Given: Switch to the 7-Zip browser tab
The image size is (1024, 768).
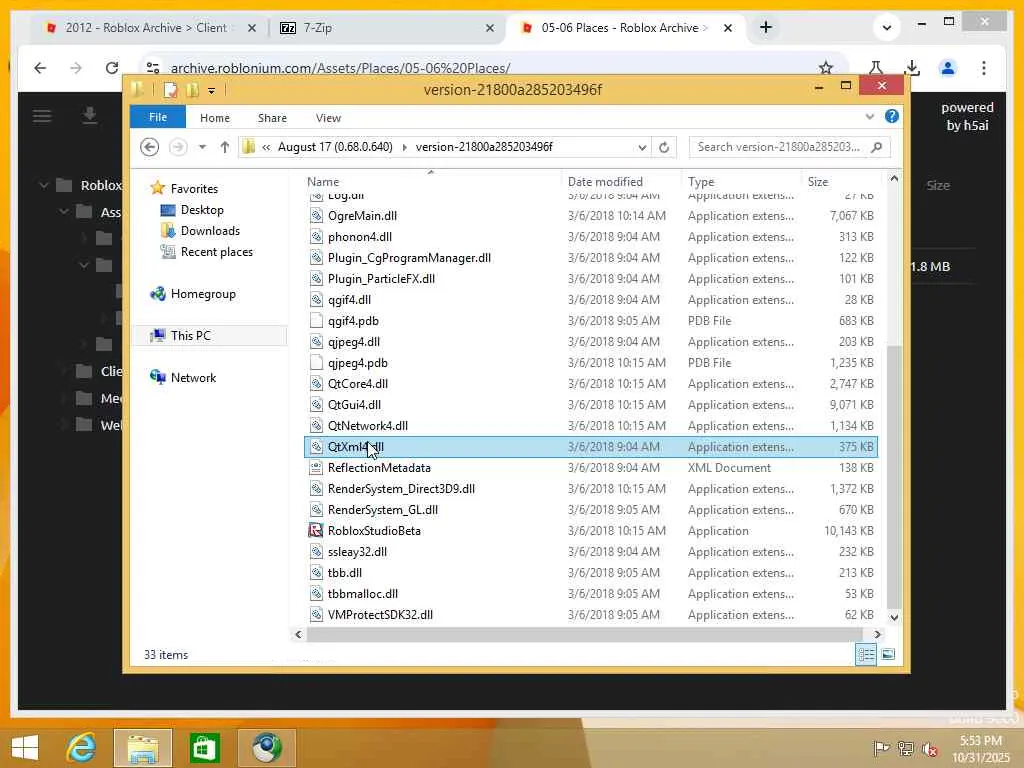Looking at the screenshot, I should (385, 27).
